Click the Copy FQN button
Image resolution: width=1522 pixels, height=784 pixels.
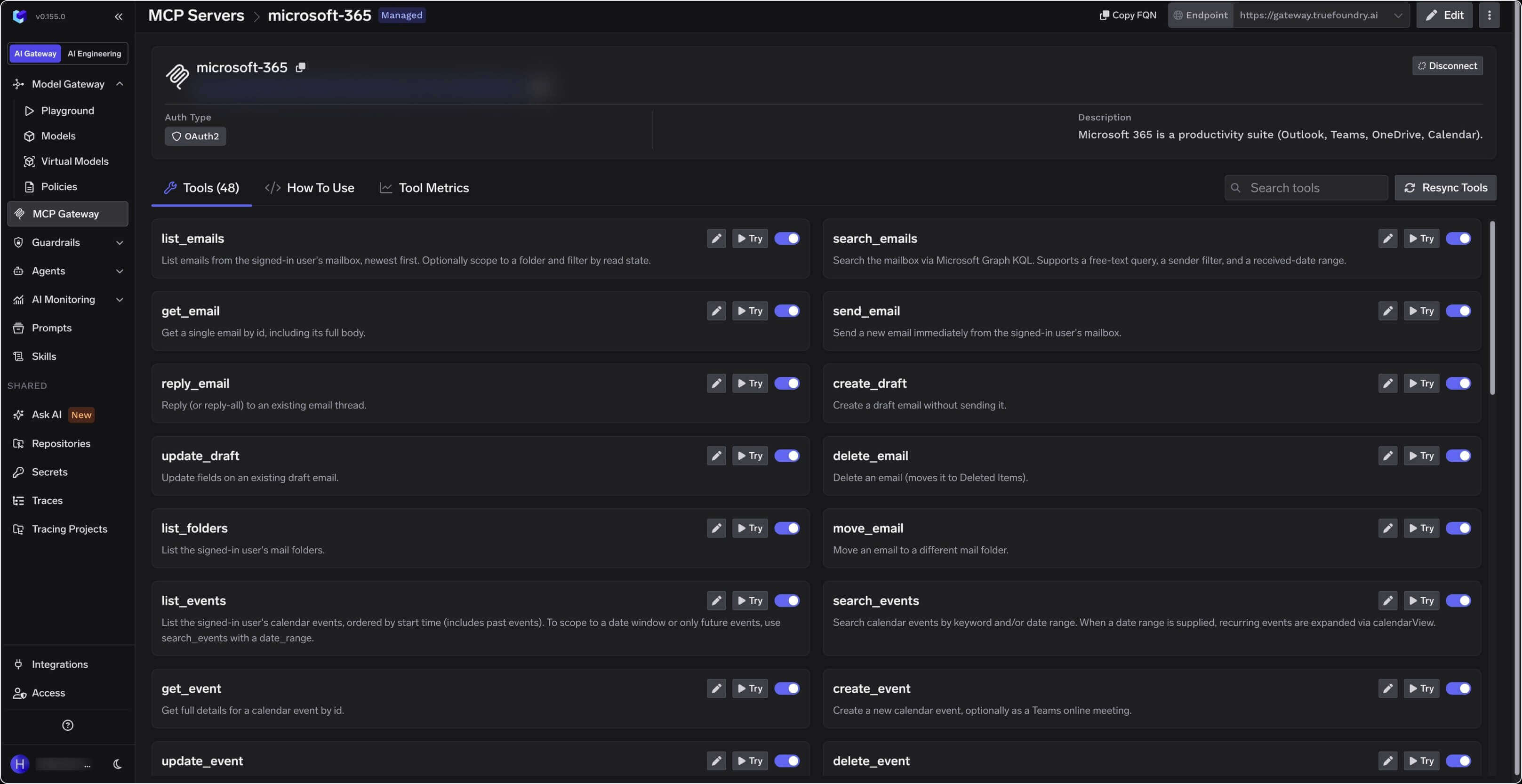coord(1127,16)
